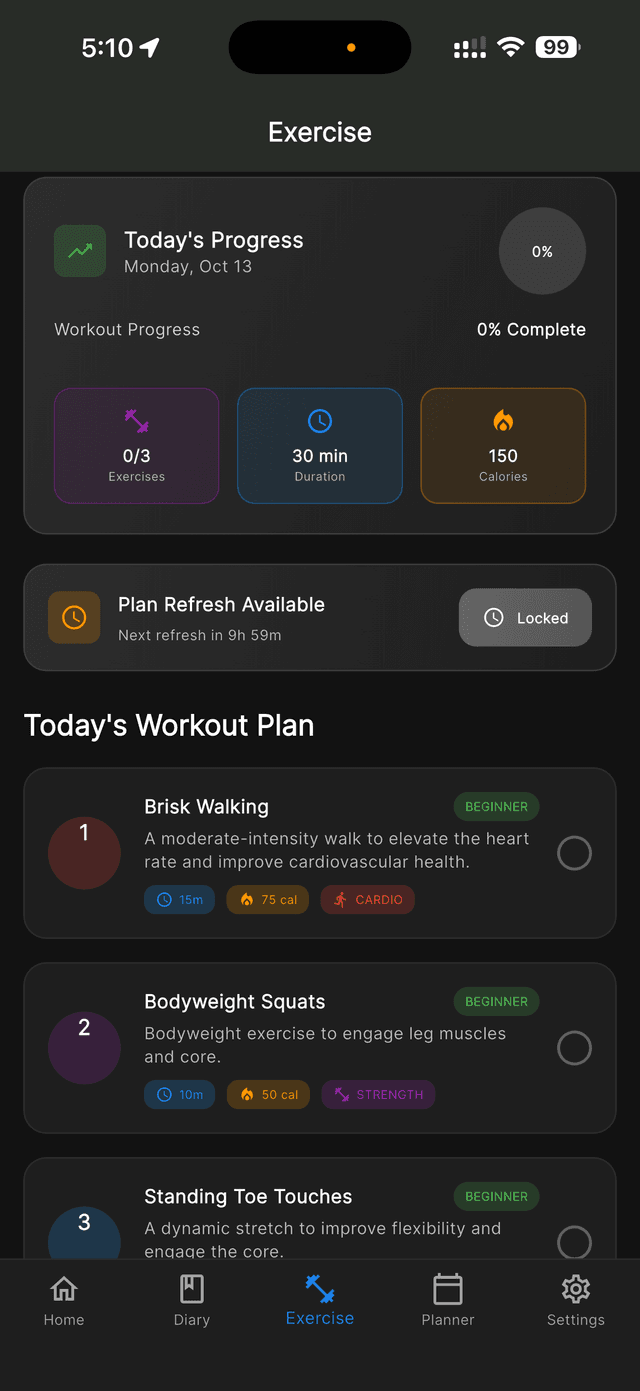
Task: Mark Brisk Walking as completed
Action: click(574, 853)
